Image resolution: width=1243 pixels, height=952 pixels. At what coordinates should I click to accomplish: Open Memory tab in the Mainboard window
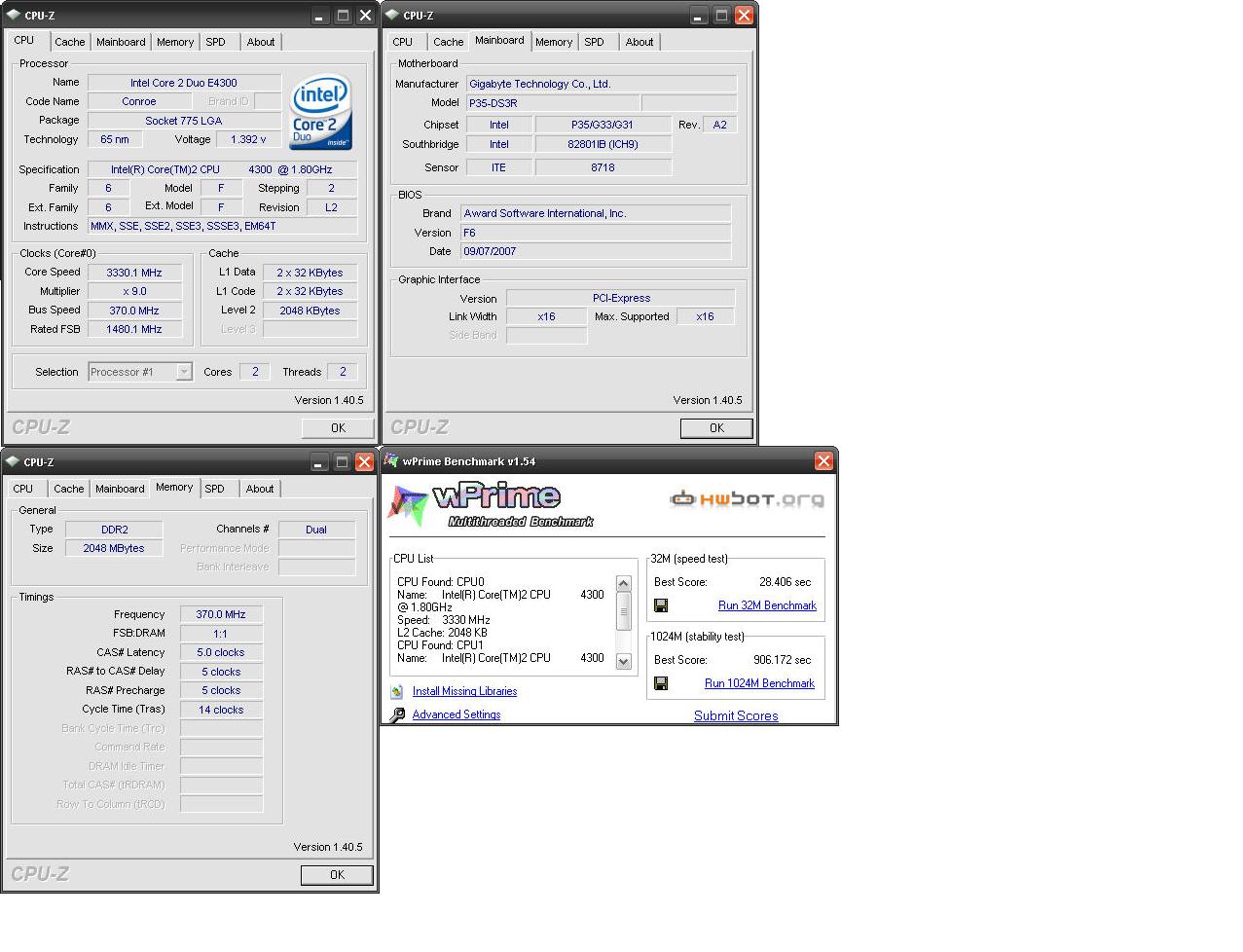(554, 42)
